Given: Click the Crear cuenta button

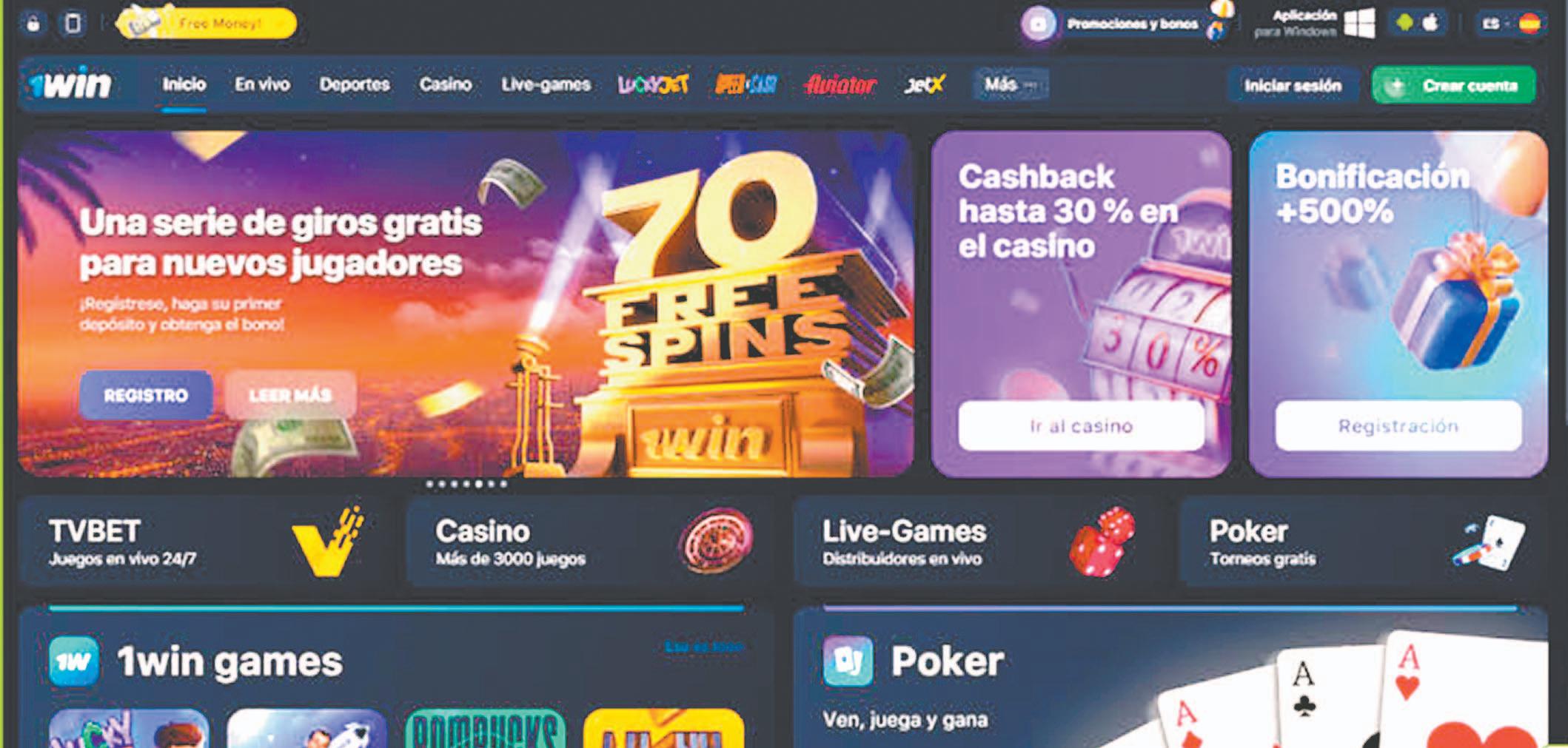Looking at the screenshot, I should 1454,86.
